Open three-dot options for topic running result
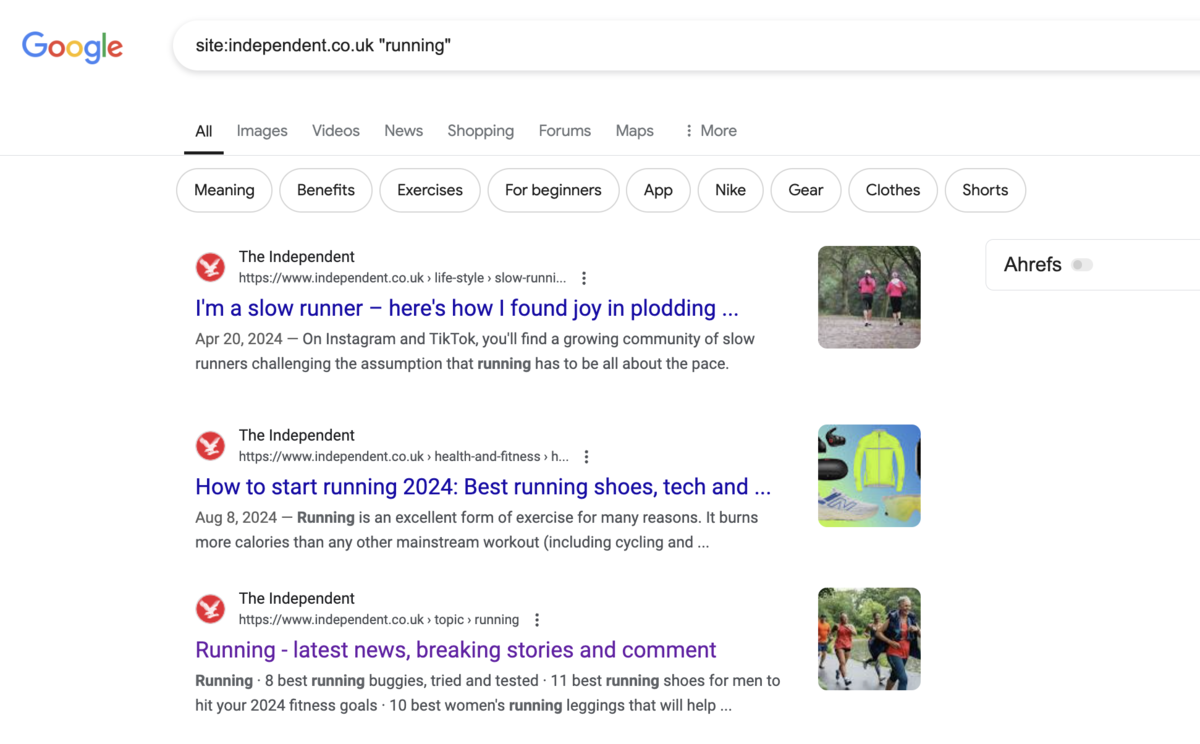 (x=537, y=620)
